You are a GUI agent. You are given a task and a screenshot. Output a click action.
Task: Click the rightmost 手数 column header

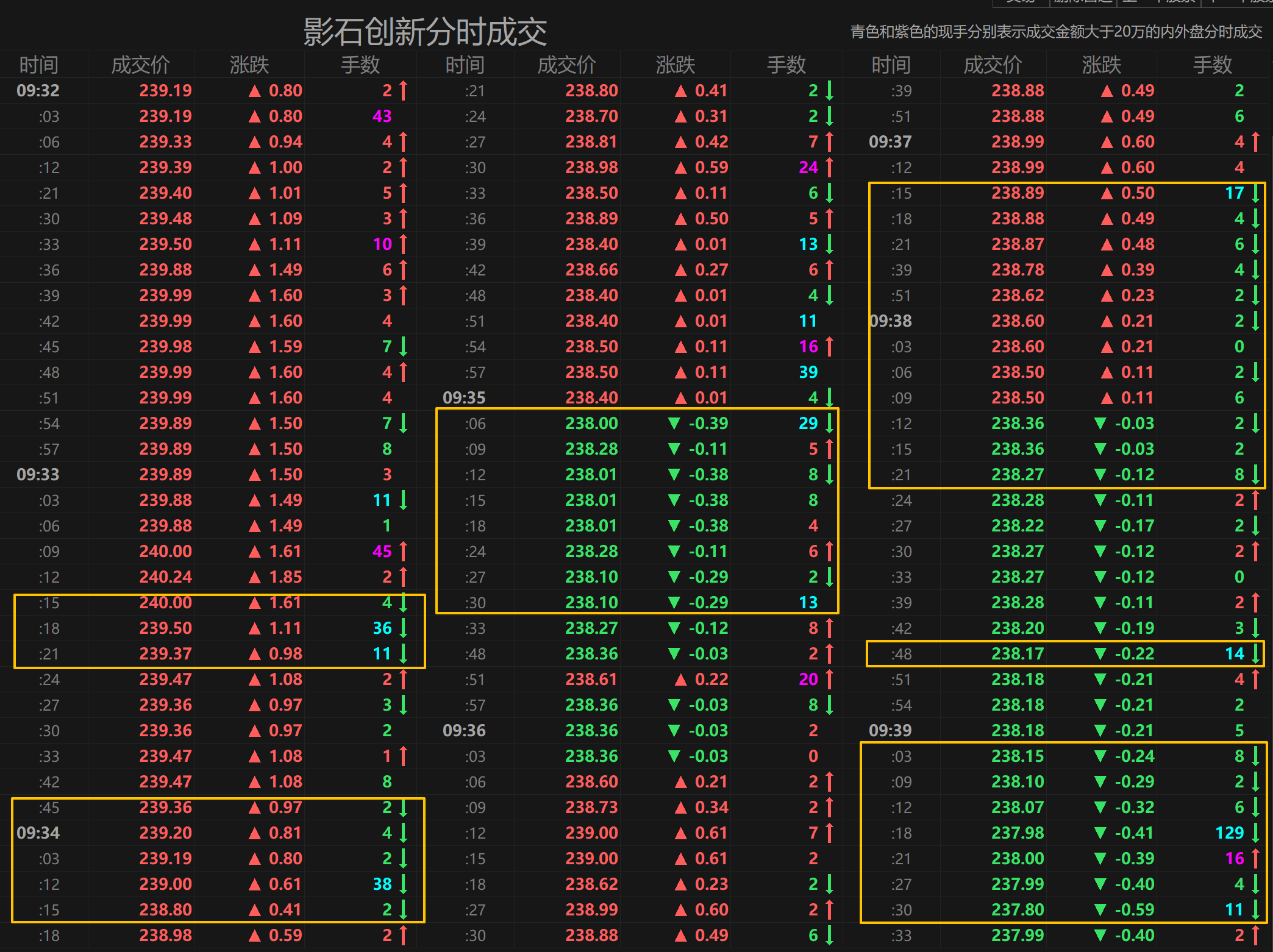(x=1212, y=65)
